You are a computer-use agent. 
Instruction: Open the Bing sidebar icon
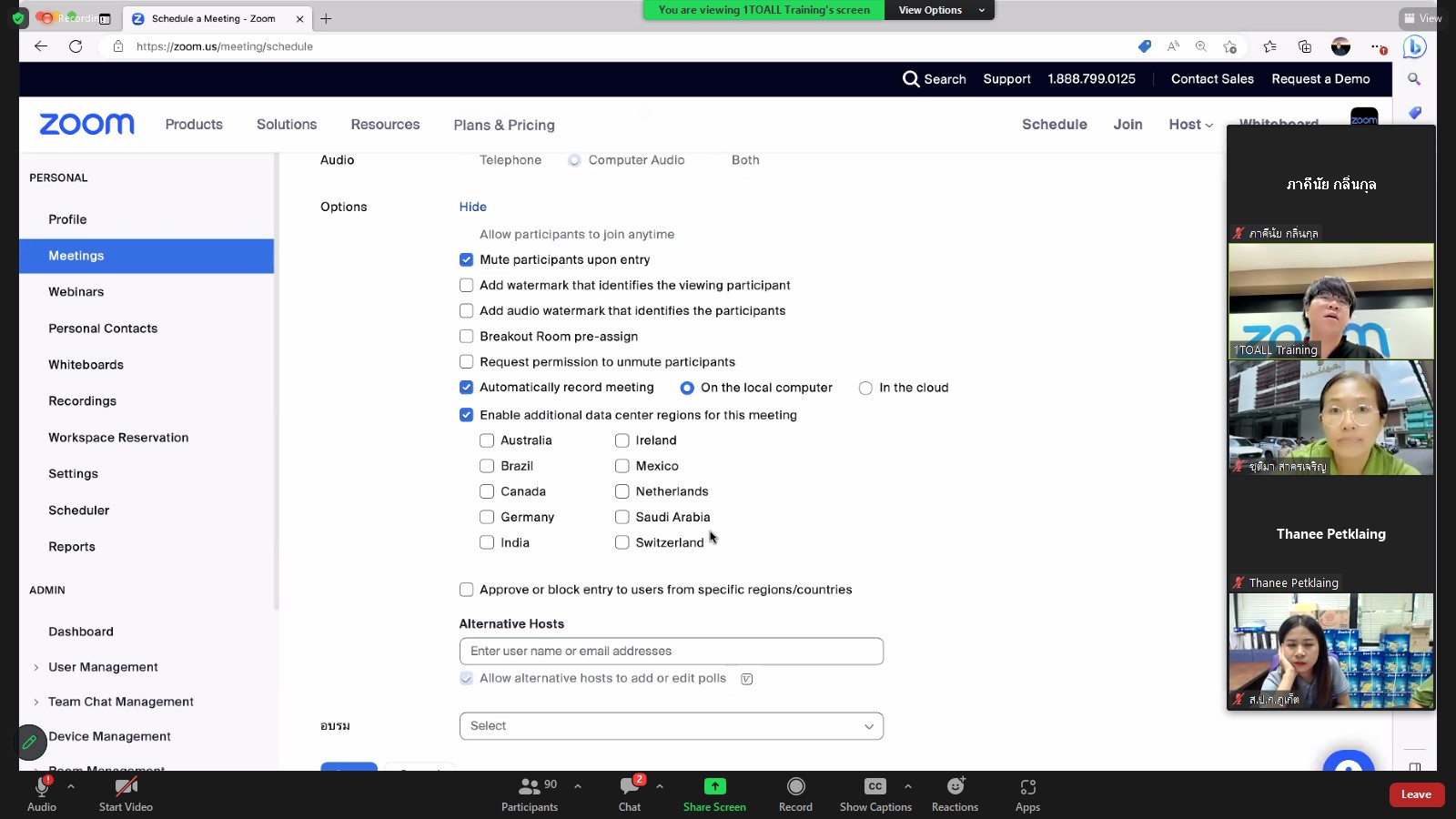point(1414,47)
